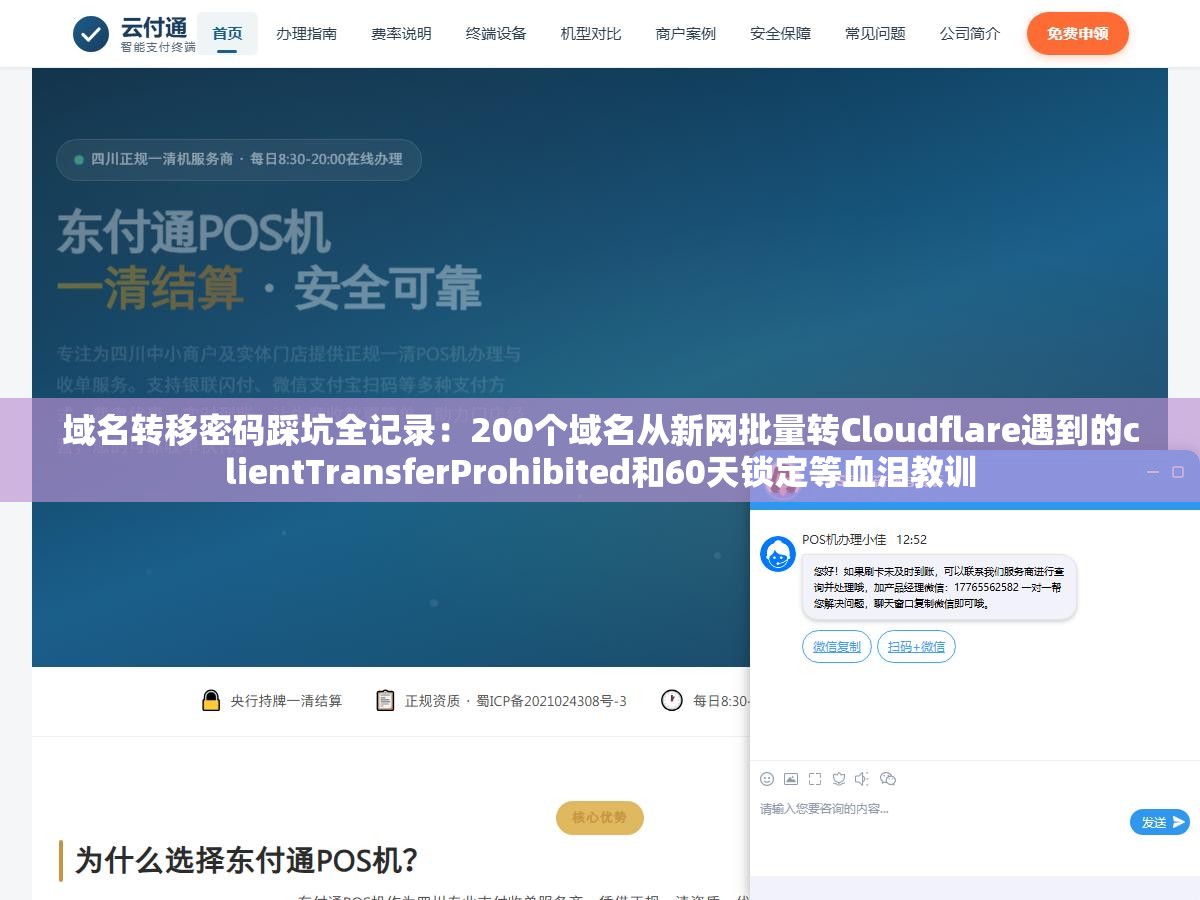The width and height of the screenshot is (1200, 900).
Task: Open 公司简介 in the nav bar
Action: point(970,34)
